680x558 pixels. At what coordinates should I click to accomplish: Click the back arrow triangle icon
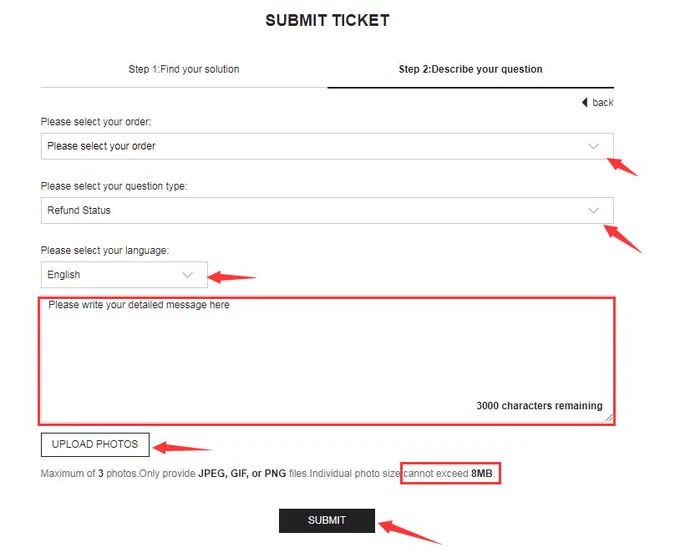pyautogui.click(x=584, y=102)
